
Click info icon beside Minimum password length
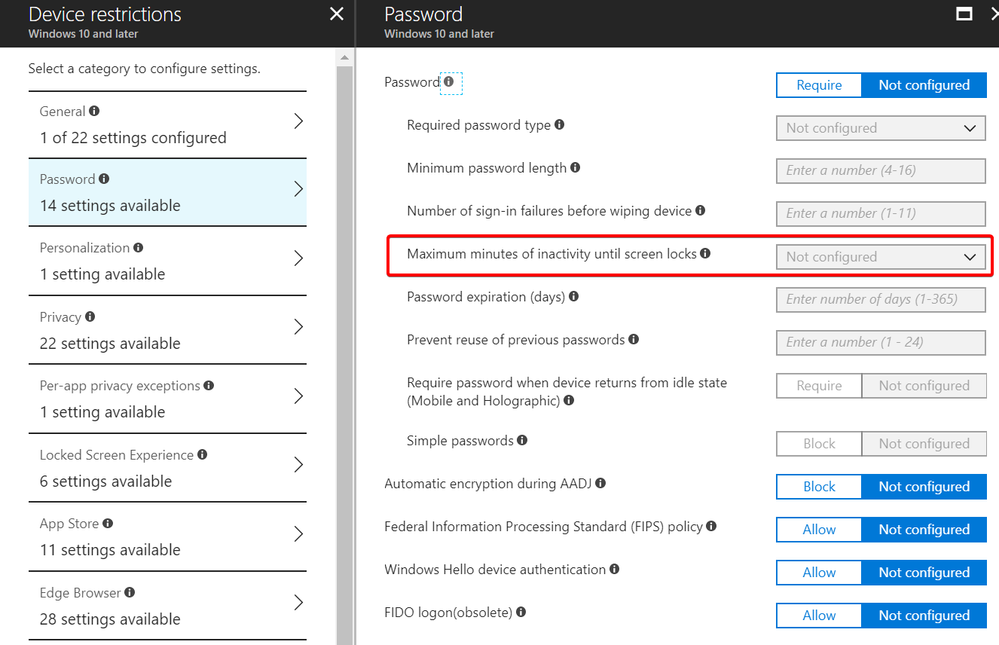coord(575,168)
